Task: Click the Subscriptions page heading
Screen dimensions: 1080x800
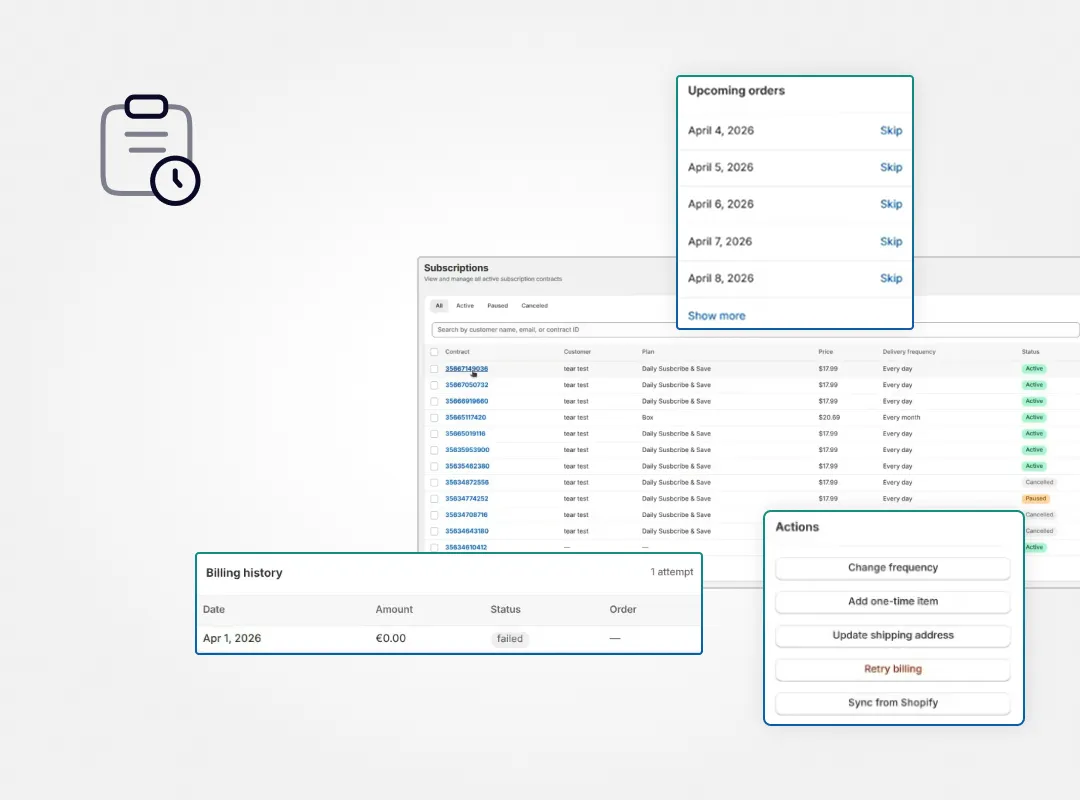Action: point(456,268)
